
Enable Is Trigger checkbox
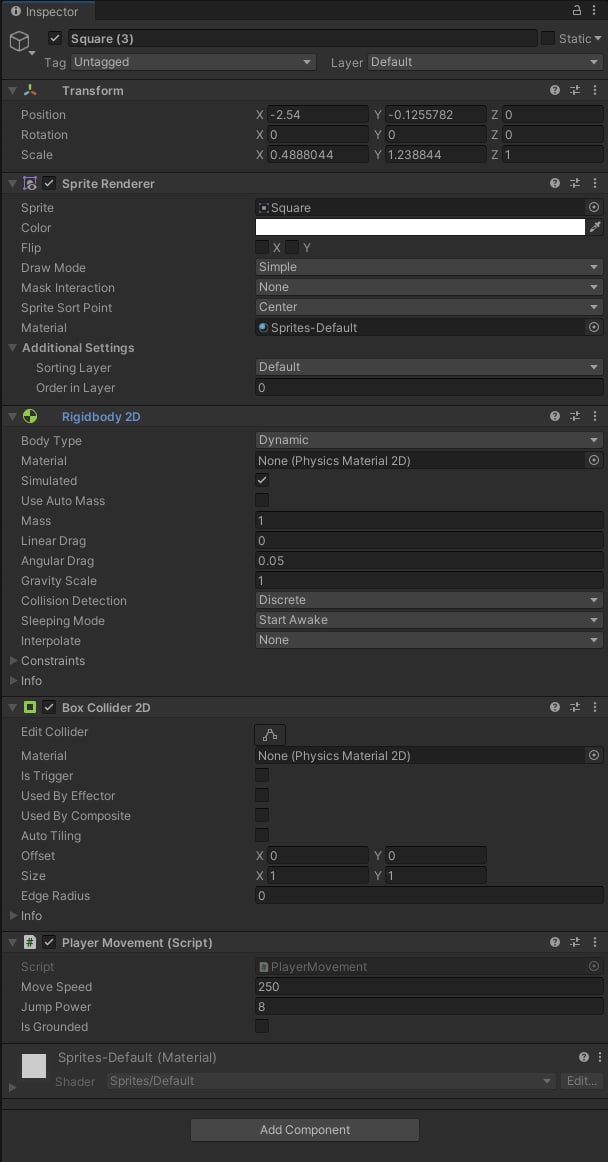262,775
